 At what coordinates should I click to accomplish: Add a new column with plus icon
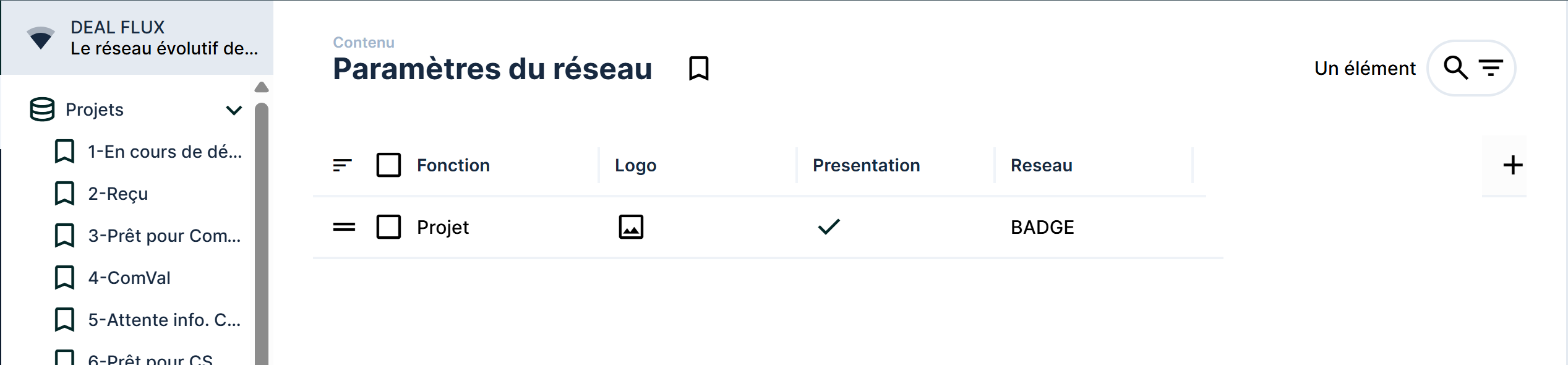pyautogui.click(x=1513, y=165)
